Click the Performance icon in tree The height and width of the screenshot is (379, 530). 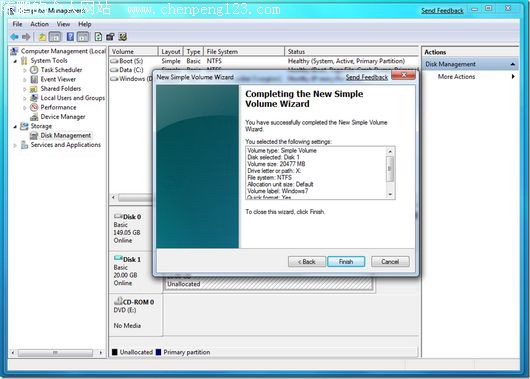tap(34, 107)
